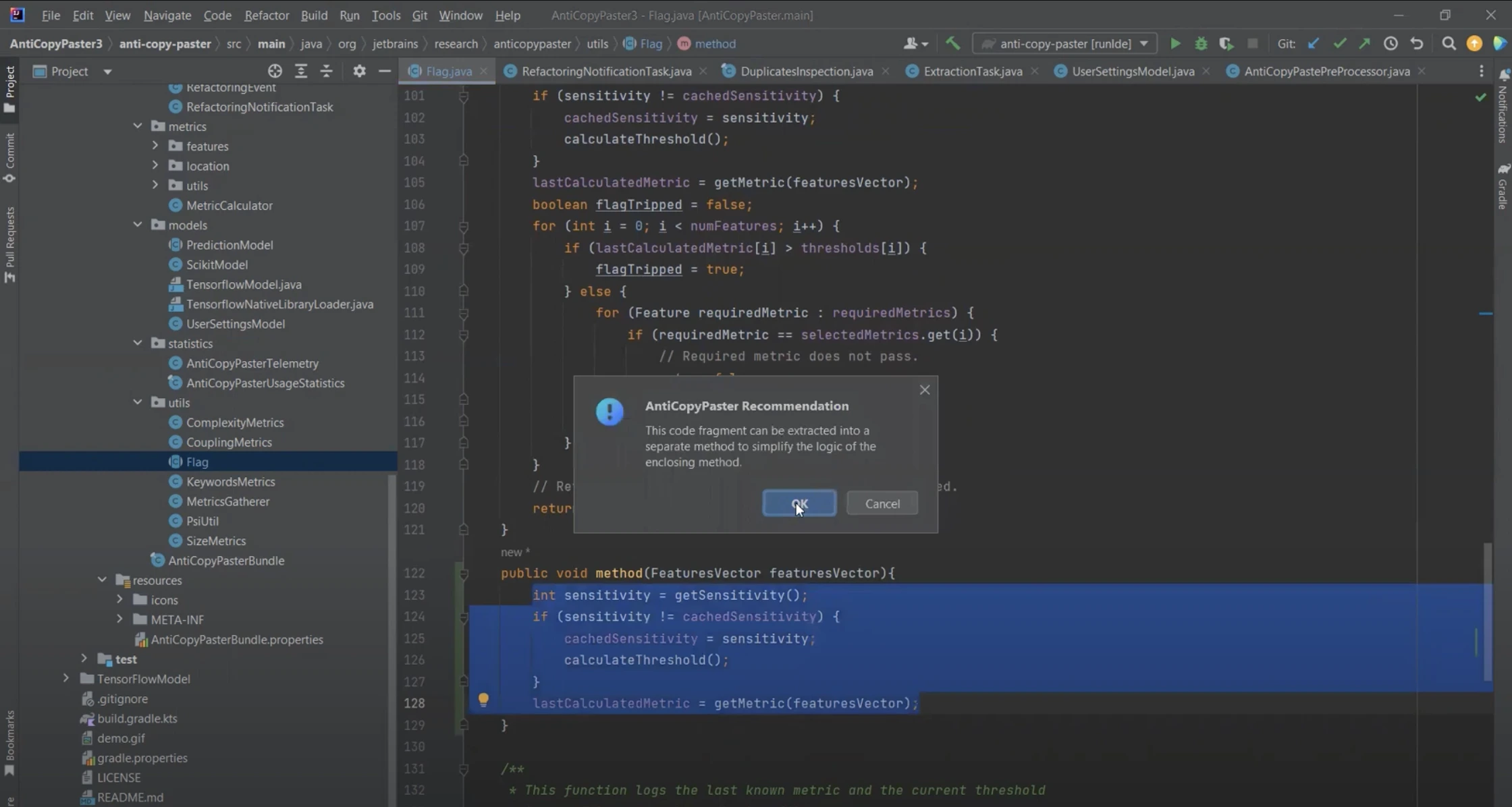Expand the TensorFlowModel folder

[x=66, y=678]
